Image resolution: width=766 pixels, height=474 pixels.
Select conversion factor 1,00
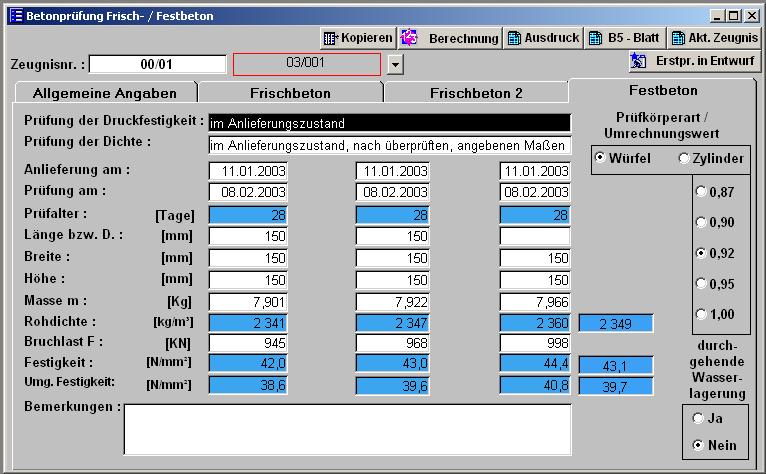click(x=700, y=314)
